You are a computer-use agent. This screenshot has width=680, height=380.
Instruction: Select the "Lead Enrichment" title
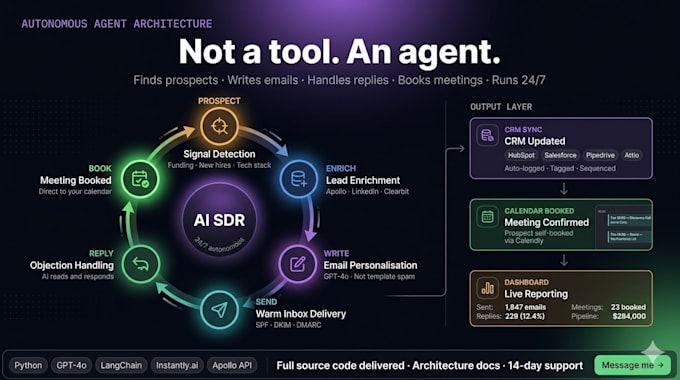pyautogui.click(x=363, y=180)
